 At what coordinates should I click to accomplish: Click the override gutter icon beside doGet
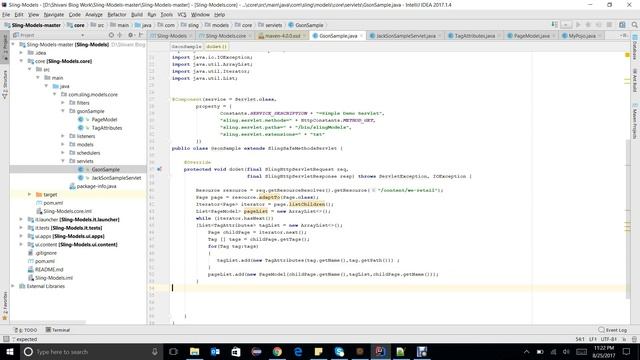click(159, 169)
